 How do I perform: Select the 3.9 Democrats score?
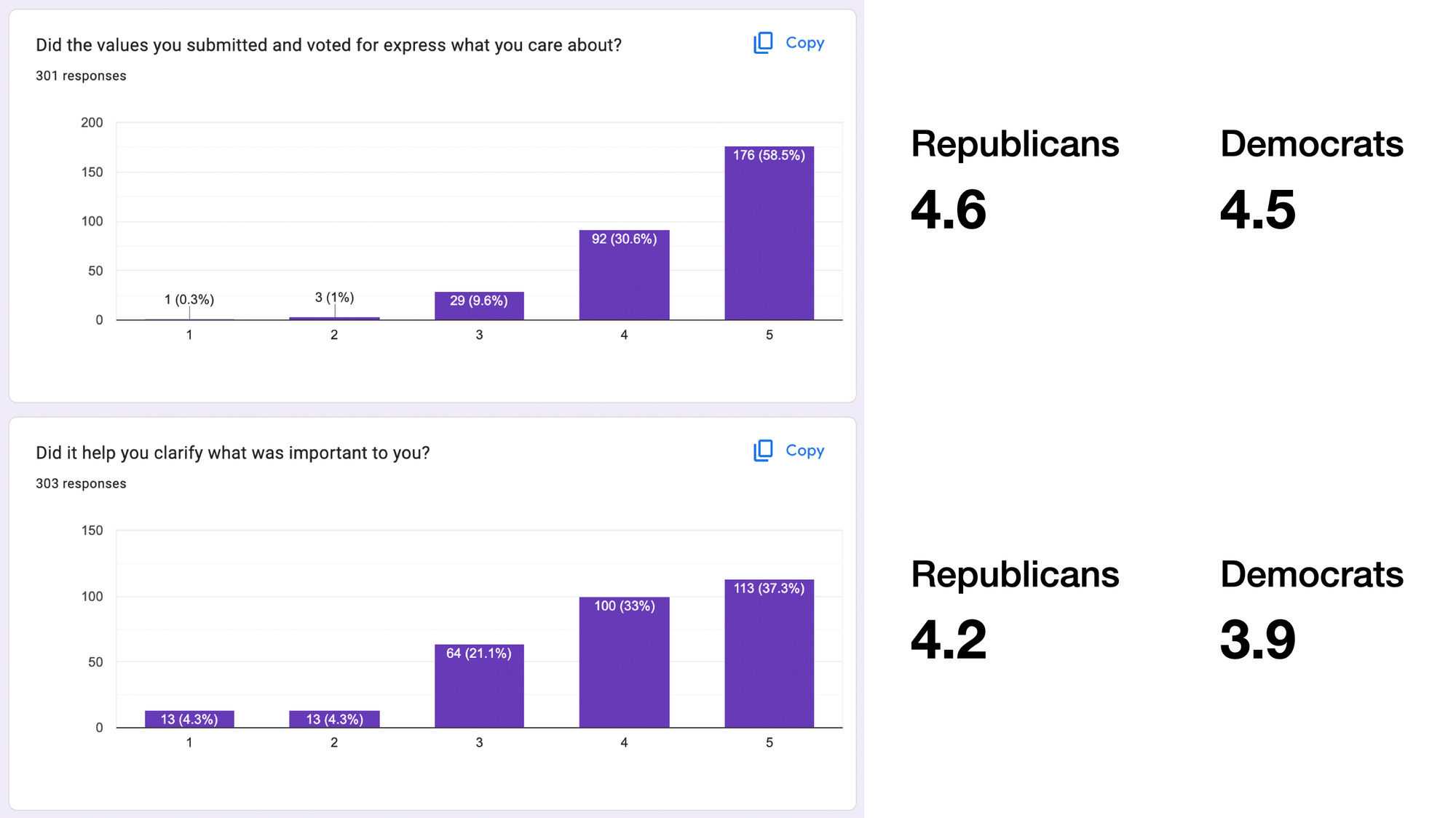pyautogui.click(x=1257, y=641)
